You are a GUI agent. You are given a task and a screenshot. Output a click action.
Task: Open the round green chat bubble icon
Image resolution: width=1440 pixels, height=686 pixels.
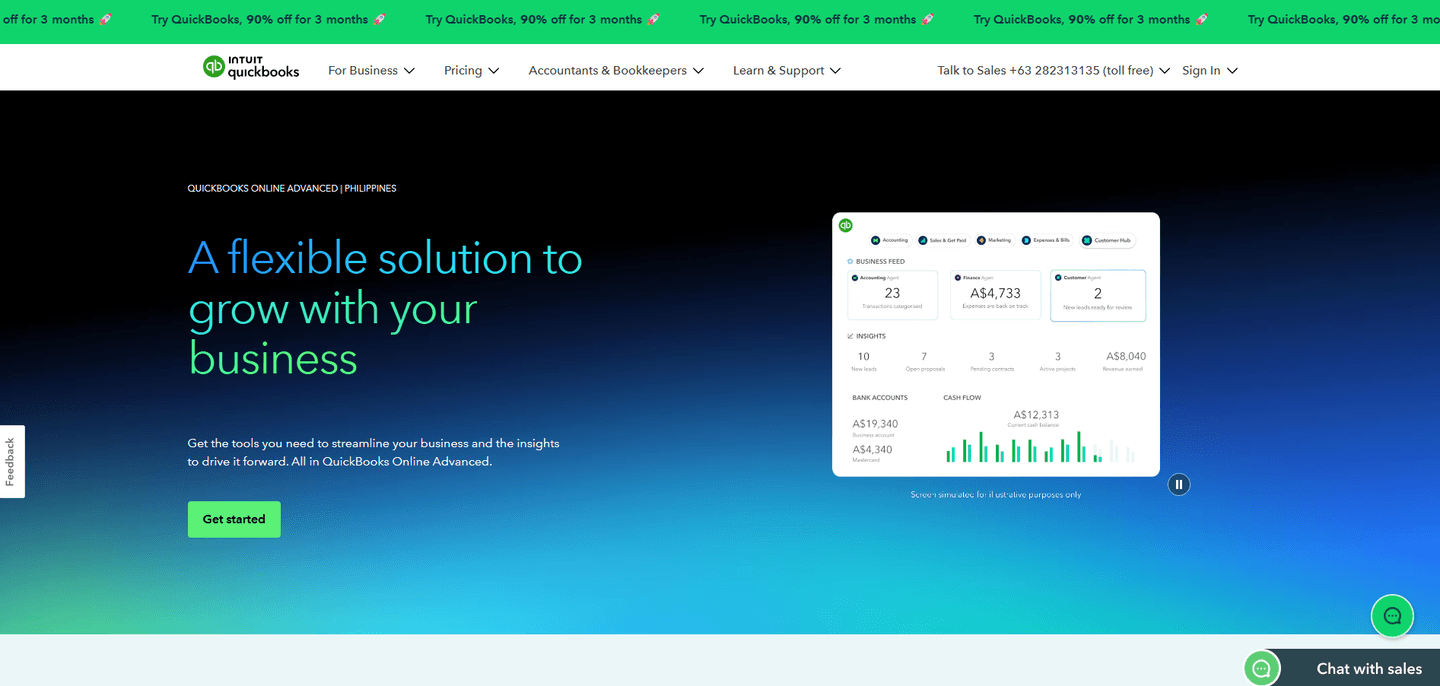[x=1391, y=616]
